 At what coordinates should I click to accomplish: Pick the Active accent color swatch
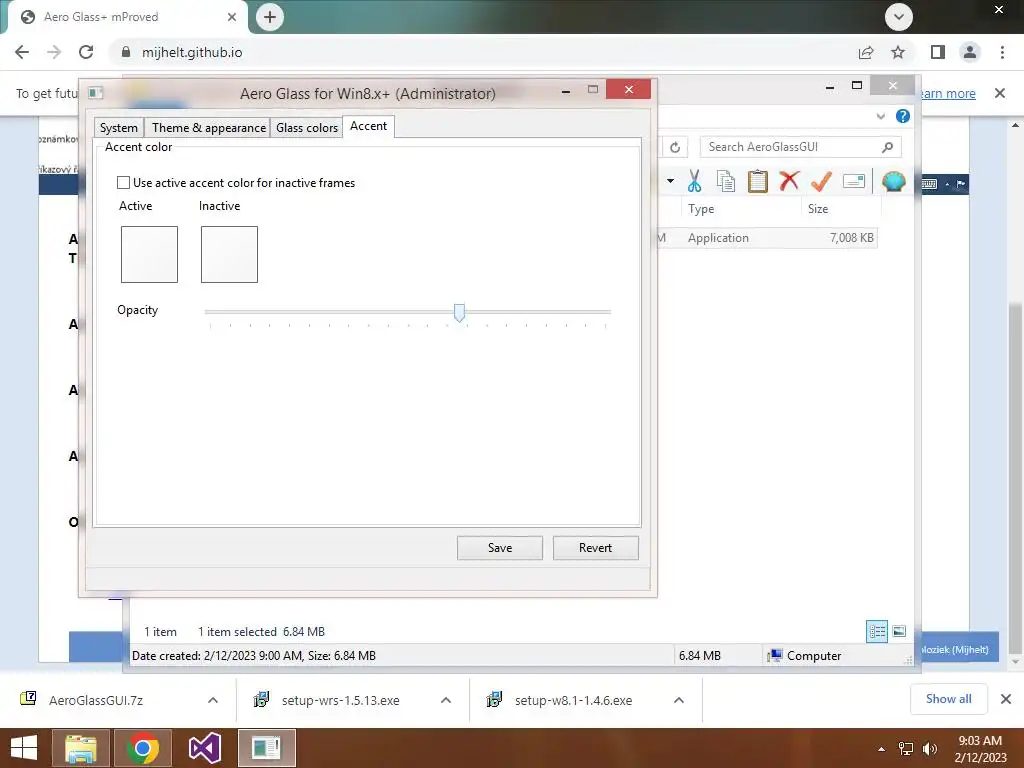[x=150, y=255]
